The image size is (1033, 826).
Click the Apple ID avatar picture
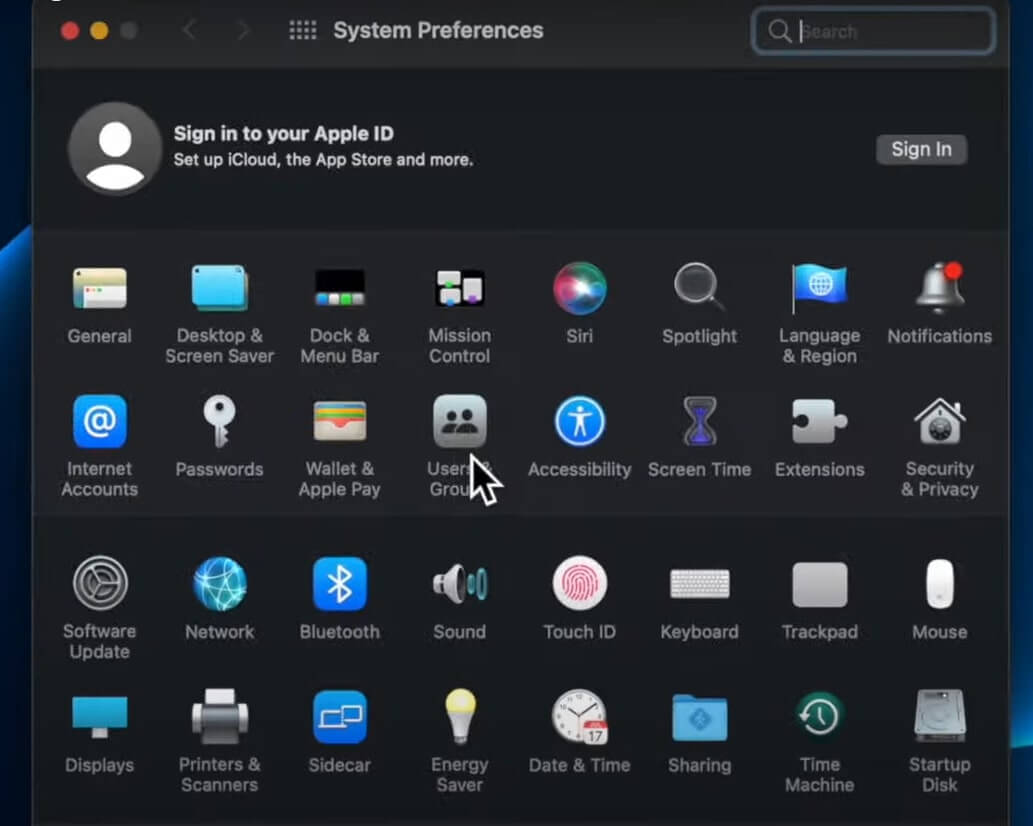coord(113,149)
